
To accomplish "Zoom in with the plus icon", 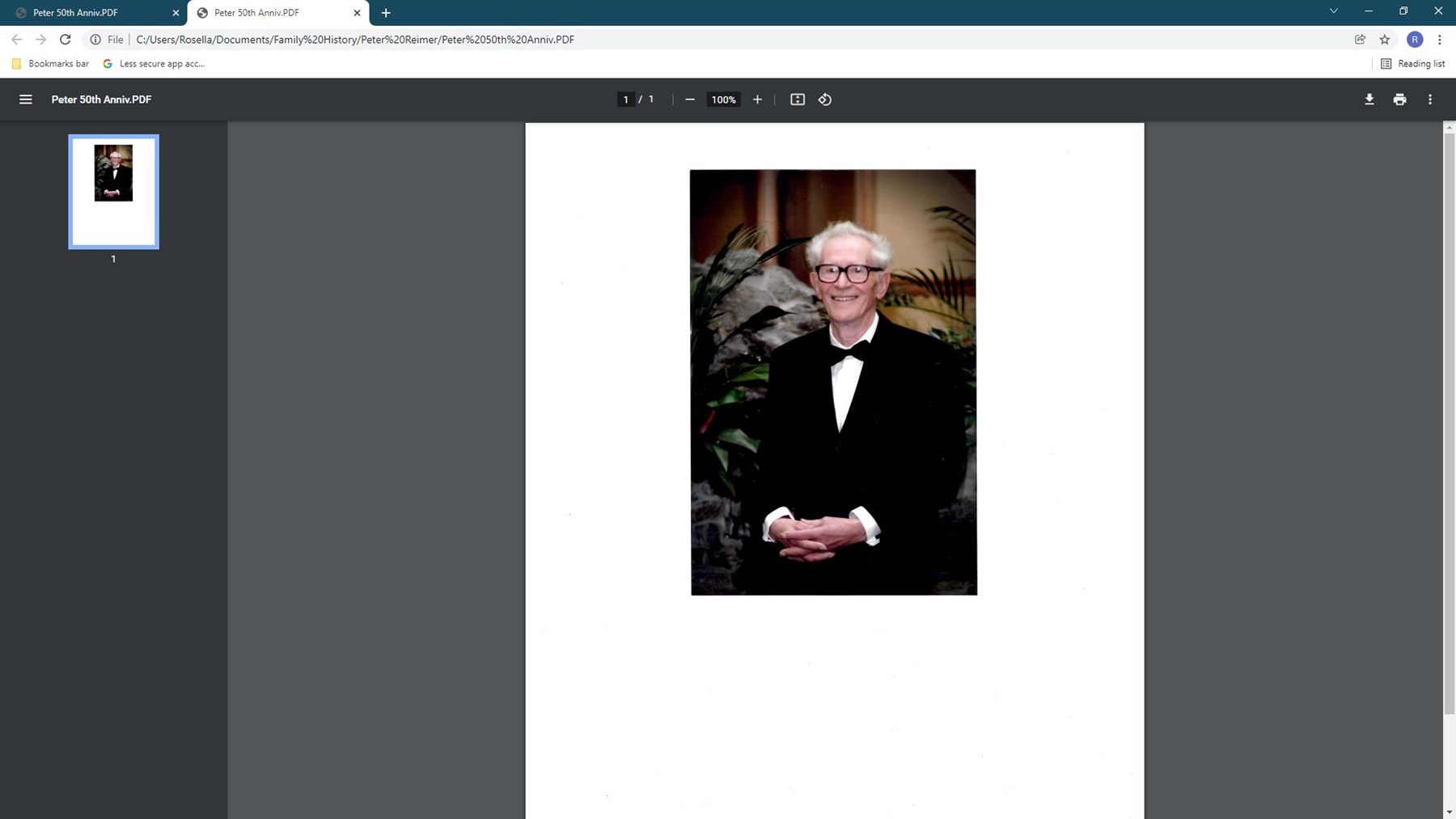I will pos(757,100).
